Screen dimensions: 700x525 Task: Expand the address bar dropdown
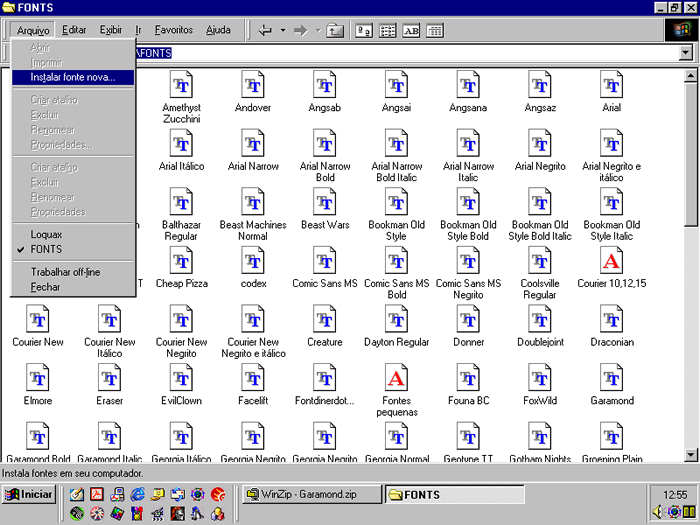tap(686, 53)
